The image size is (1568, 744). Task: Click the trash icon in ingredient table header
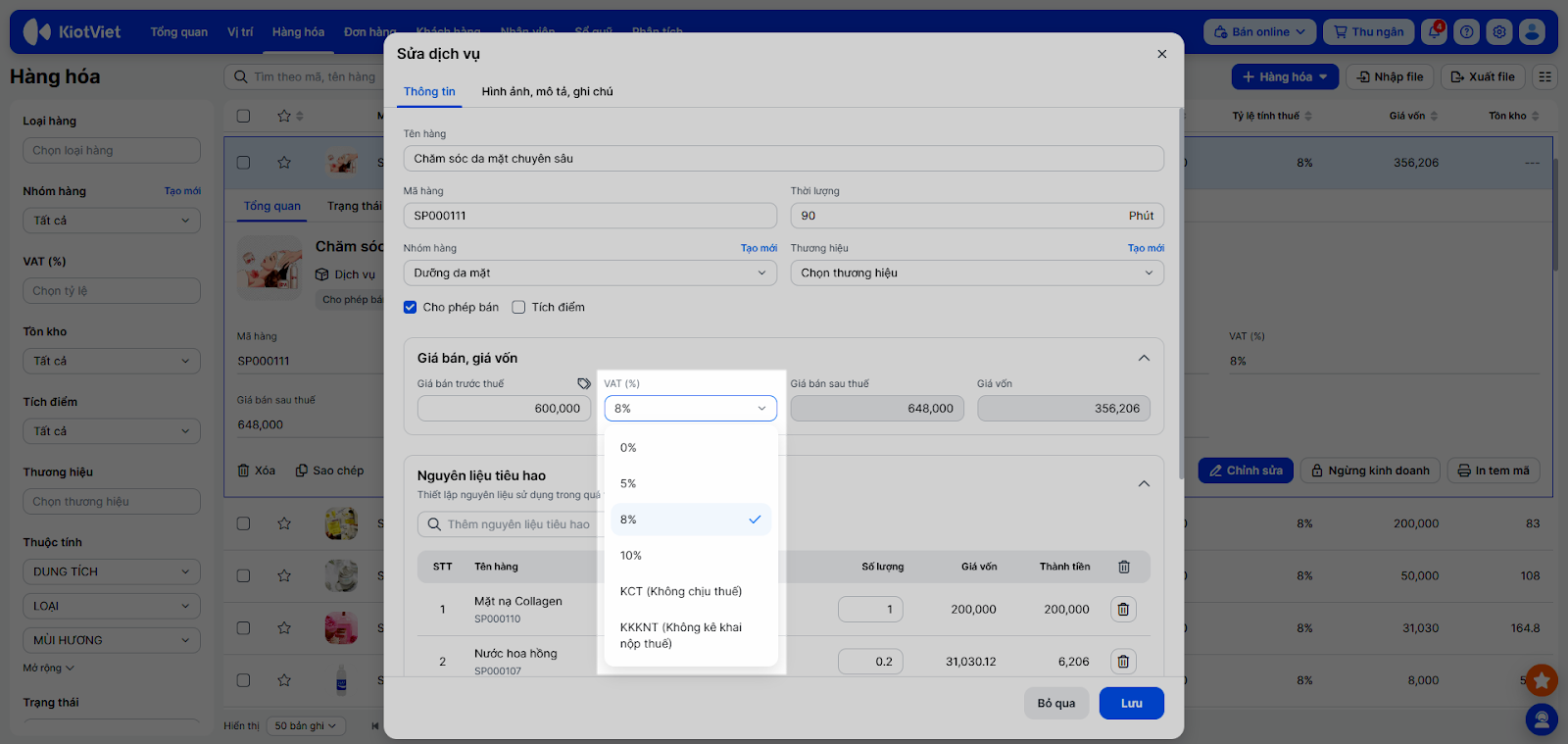(1124, 567)
